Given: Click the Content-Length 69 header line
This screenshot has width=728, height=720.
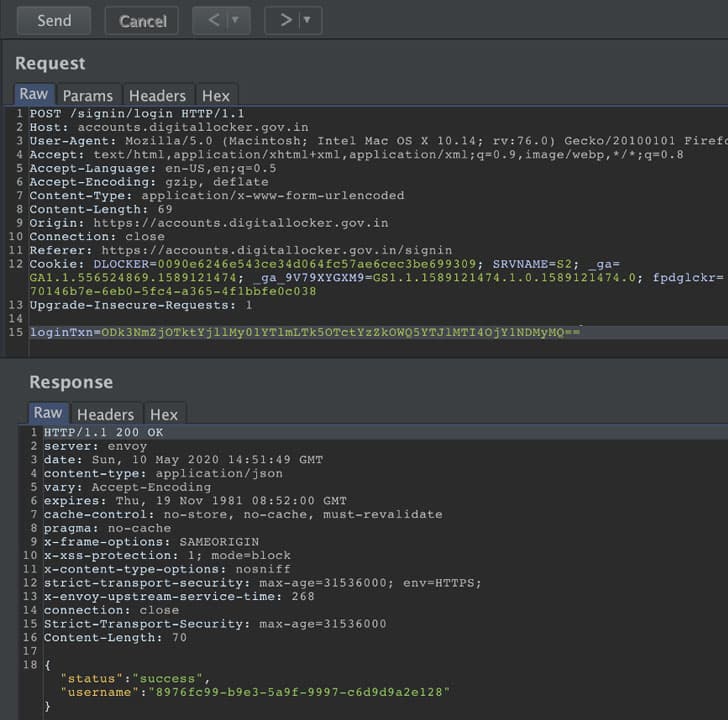Looking at the screenshot, I should (x=101, y=209).
